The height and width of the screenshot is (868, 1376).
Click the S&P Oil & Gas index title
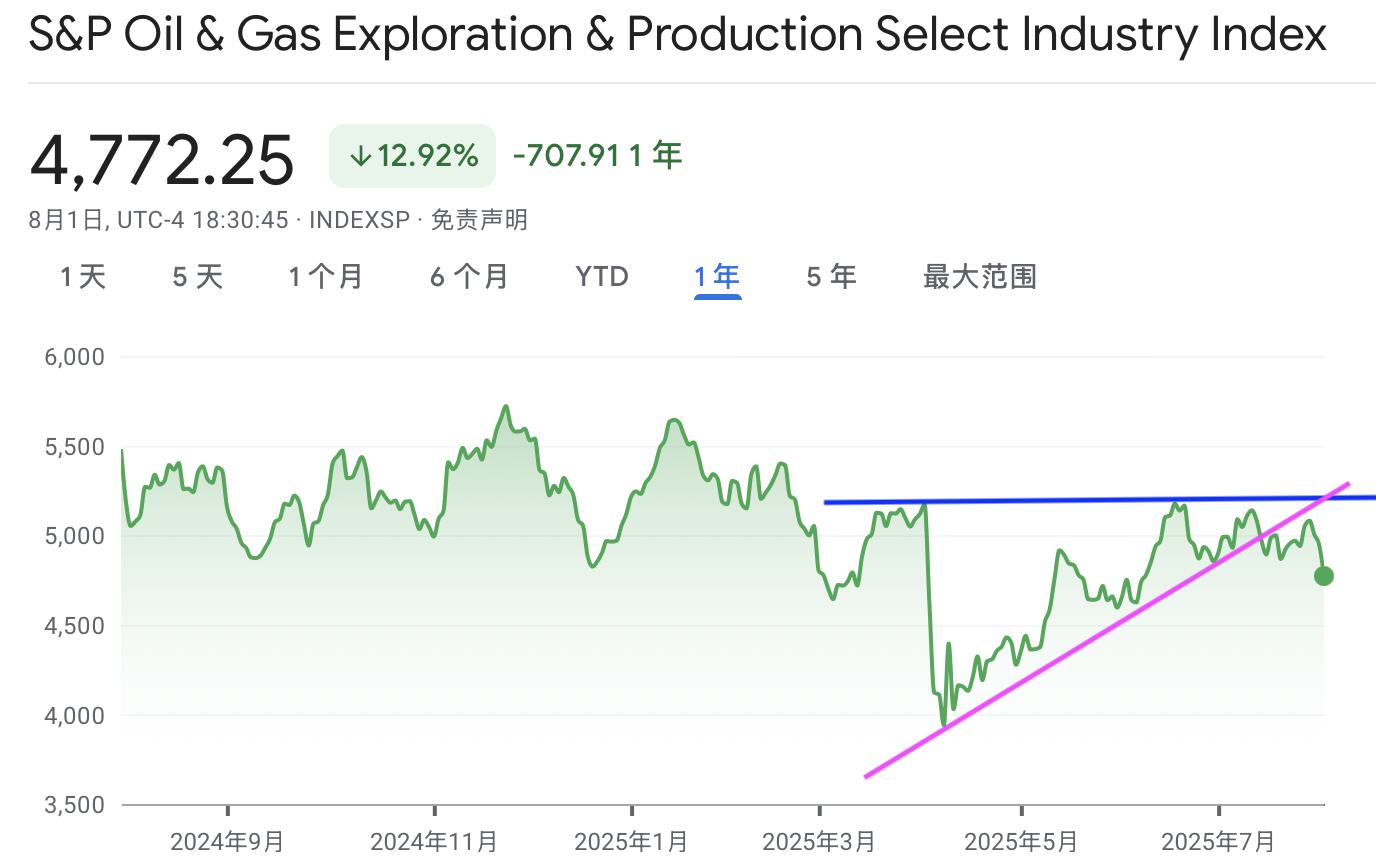[678, 36]
